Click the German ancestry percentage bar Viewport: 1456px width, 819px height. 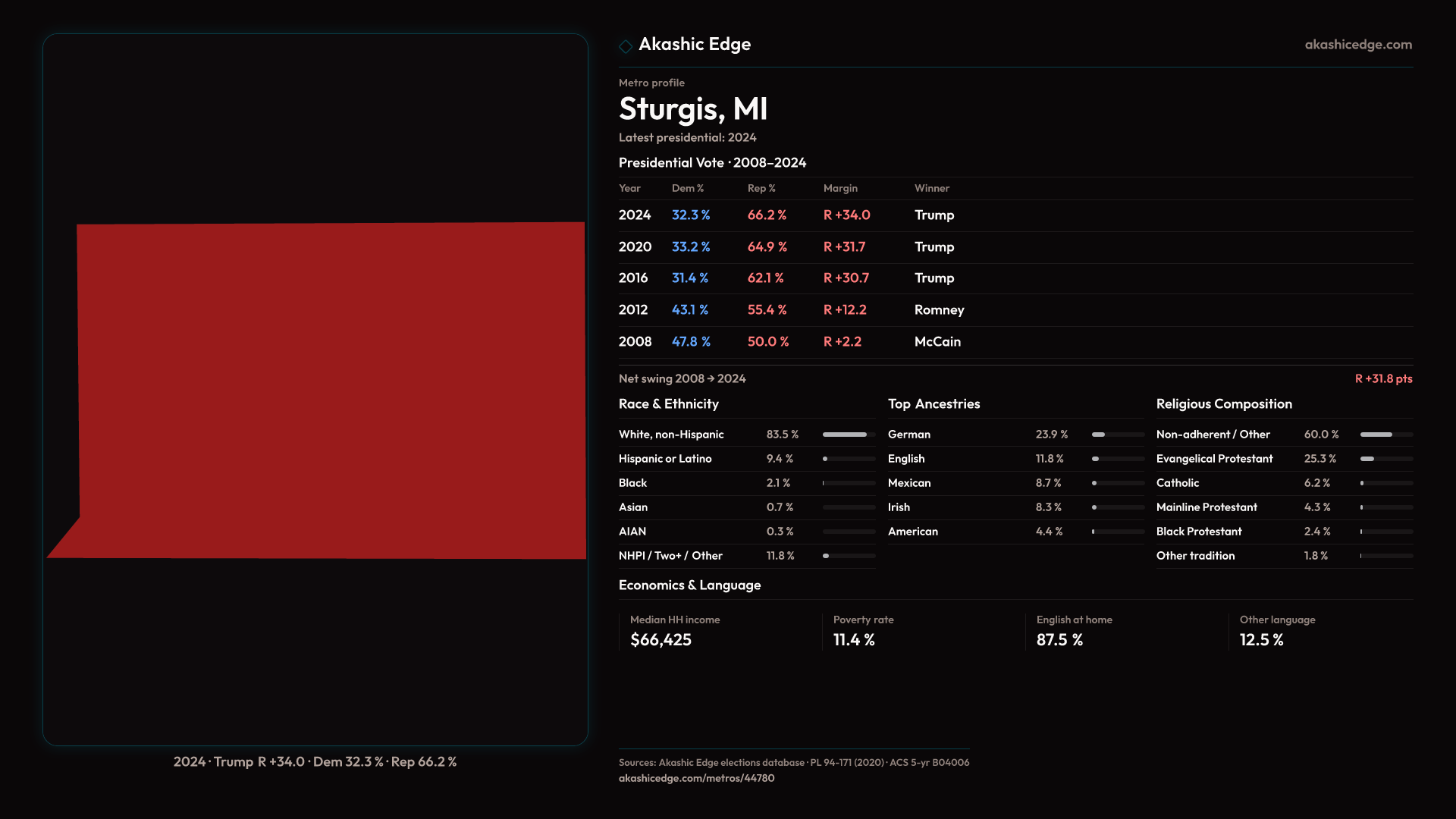click(1117, 435)
